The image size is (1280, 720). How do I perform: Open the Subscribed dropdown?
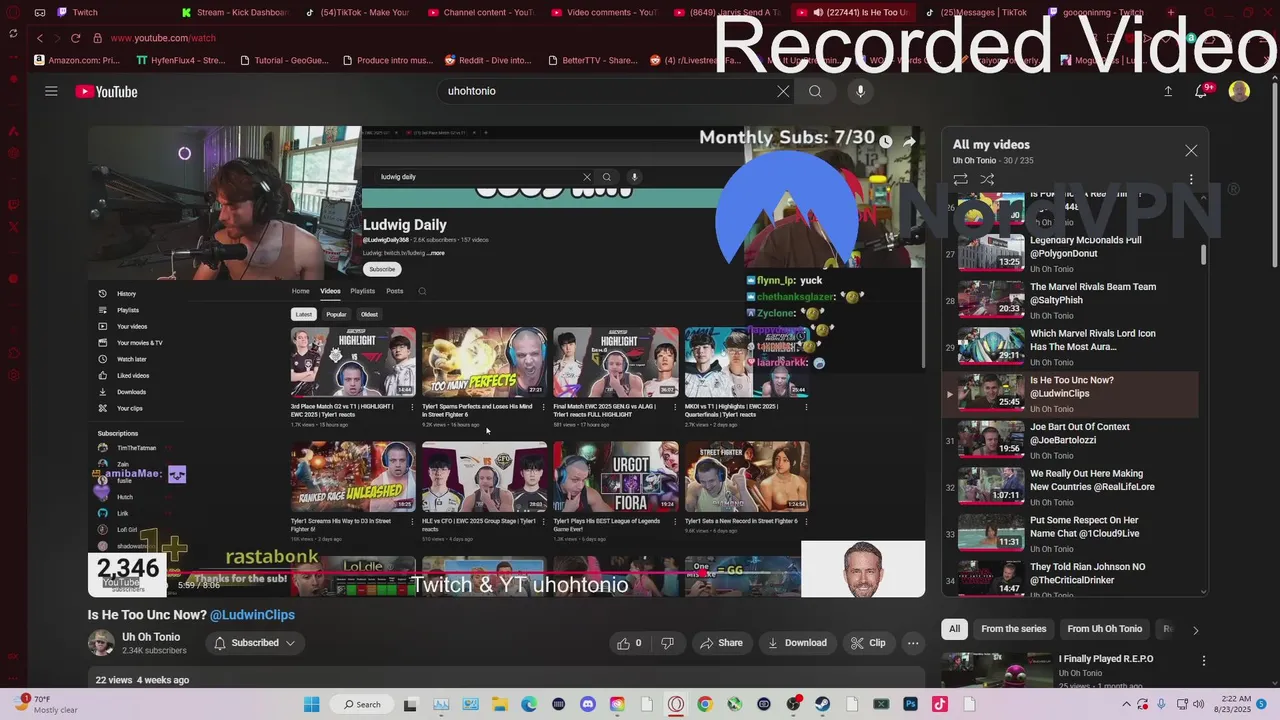pyautogui.click(x=255, y=643)
